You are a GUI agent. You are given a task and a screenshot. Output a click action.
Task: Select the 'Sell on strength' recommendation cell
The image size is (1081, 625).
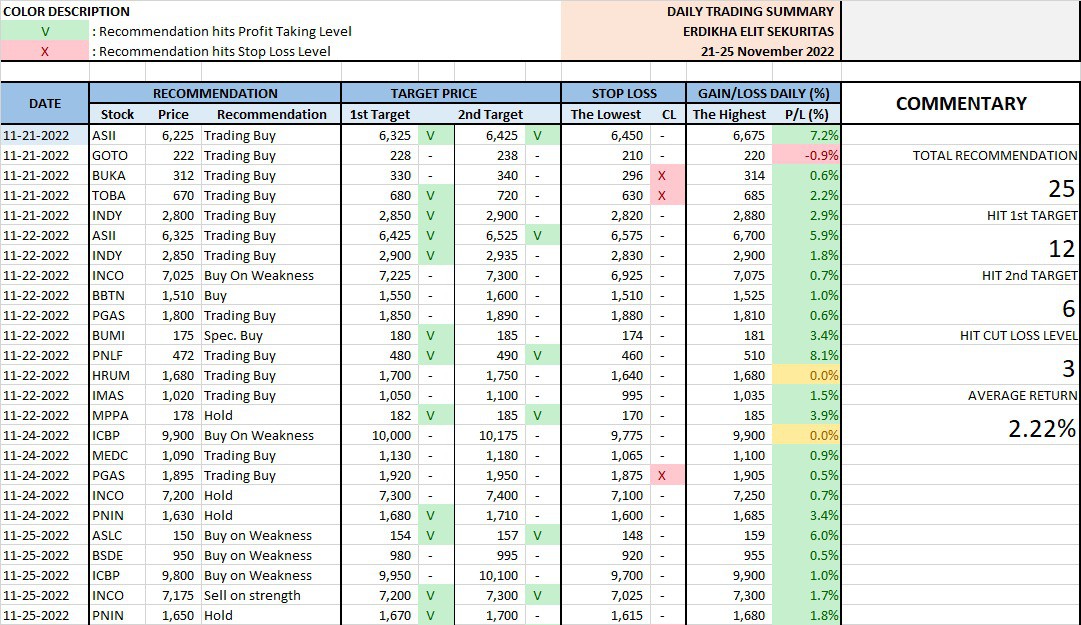[252, 595]
